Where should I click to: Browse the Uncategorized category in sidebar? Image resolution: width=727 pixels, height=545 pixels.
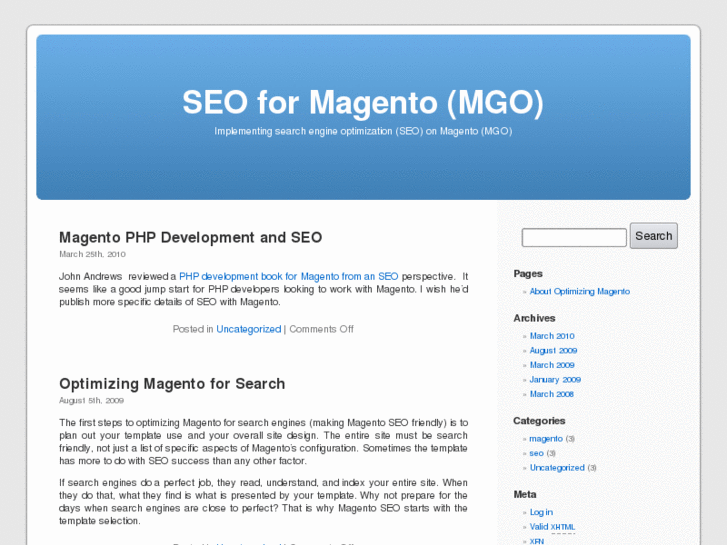click(x=557, y=468)
